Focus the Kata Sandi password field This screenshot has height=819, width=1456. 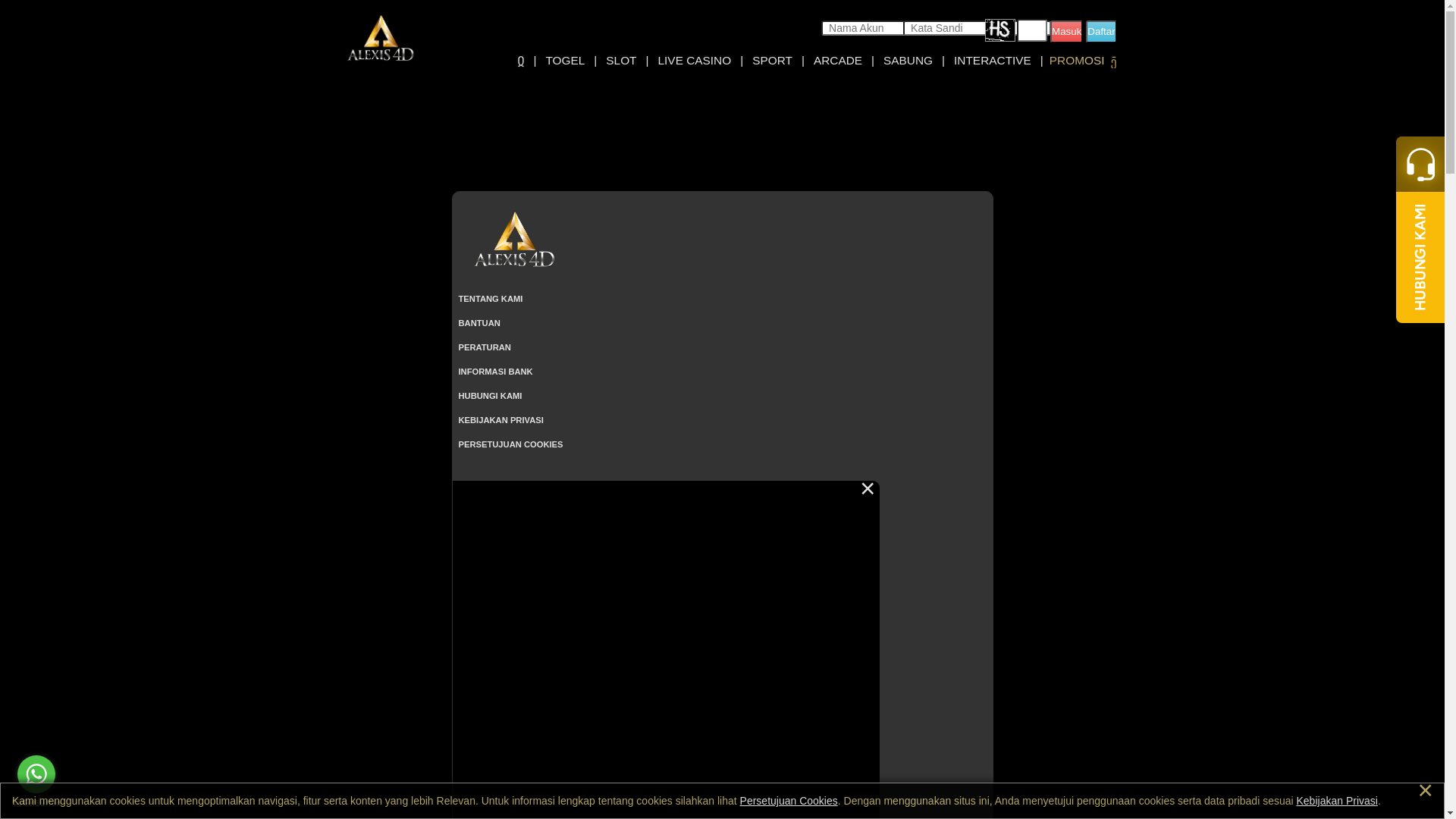[945, 28]
